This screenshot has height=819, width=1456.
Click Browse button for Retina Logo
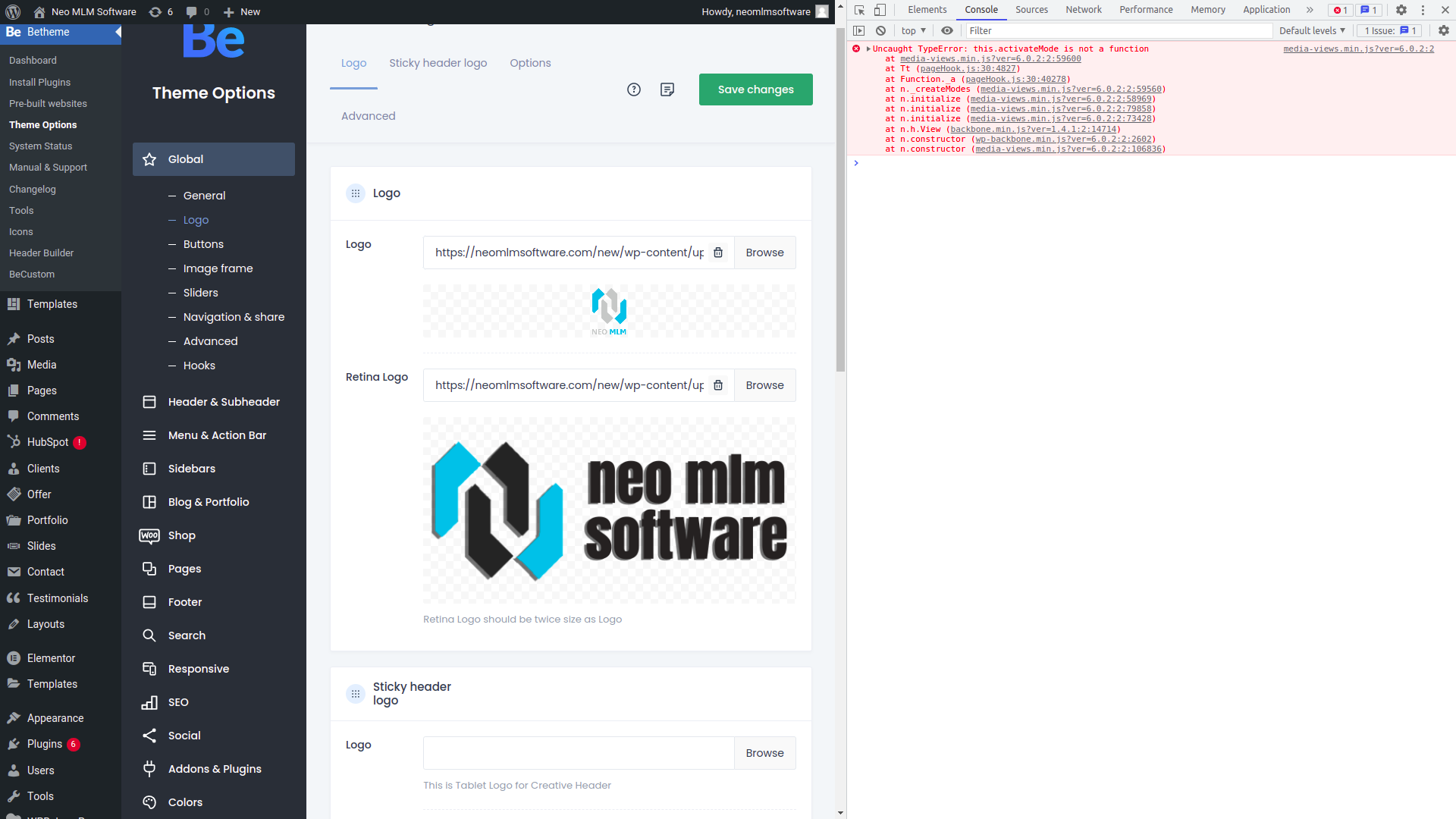[x=764, y=385]
